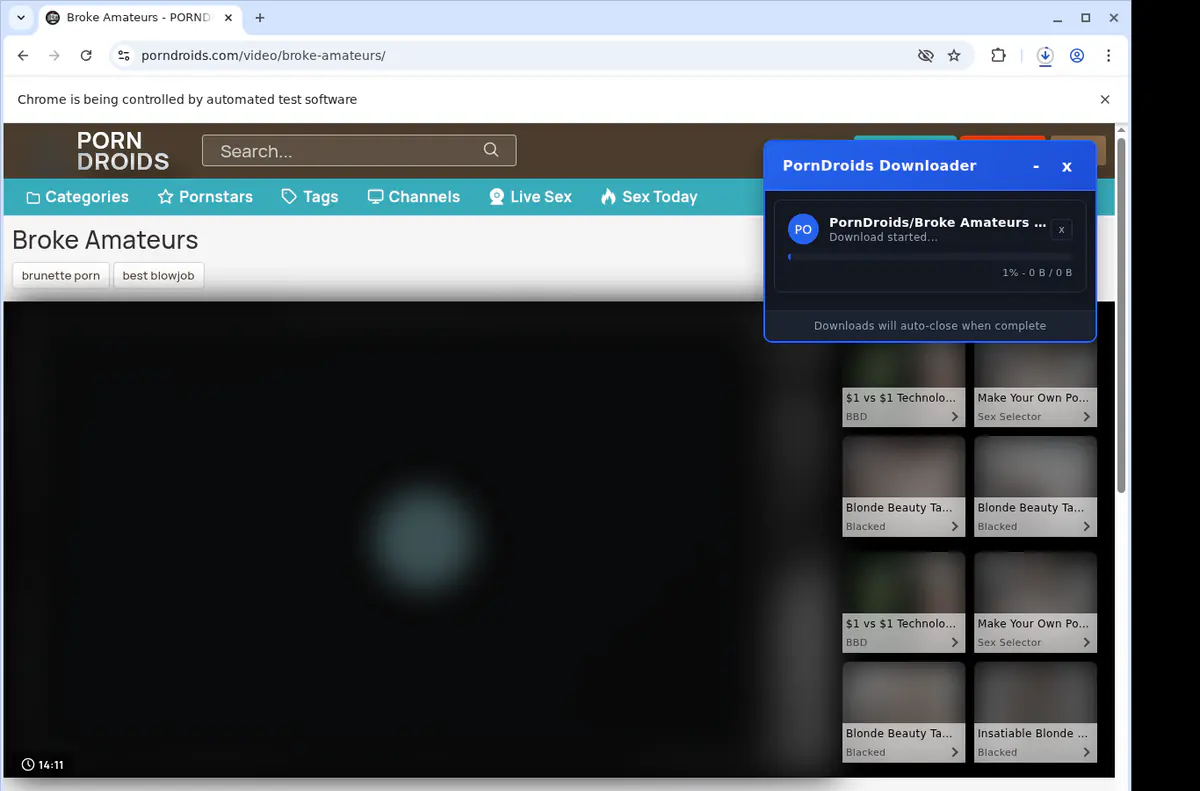Image resolution: width=1200 pixels, height=791 pixels.
Task: Cancel the Broke Amateurs download item
Action: coord(1062,230)
